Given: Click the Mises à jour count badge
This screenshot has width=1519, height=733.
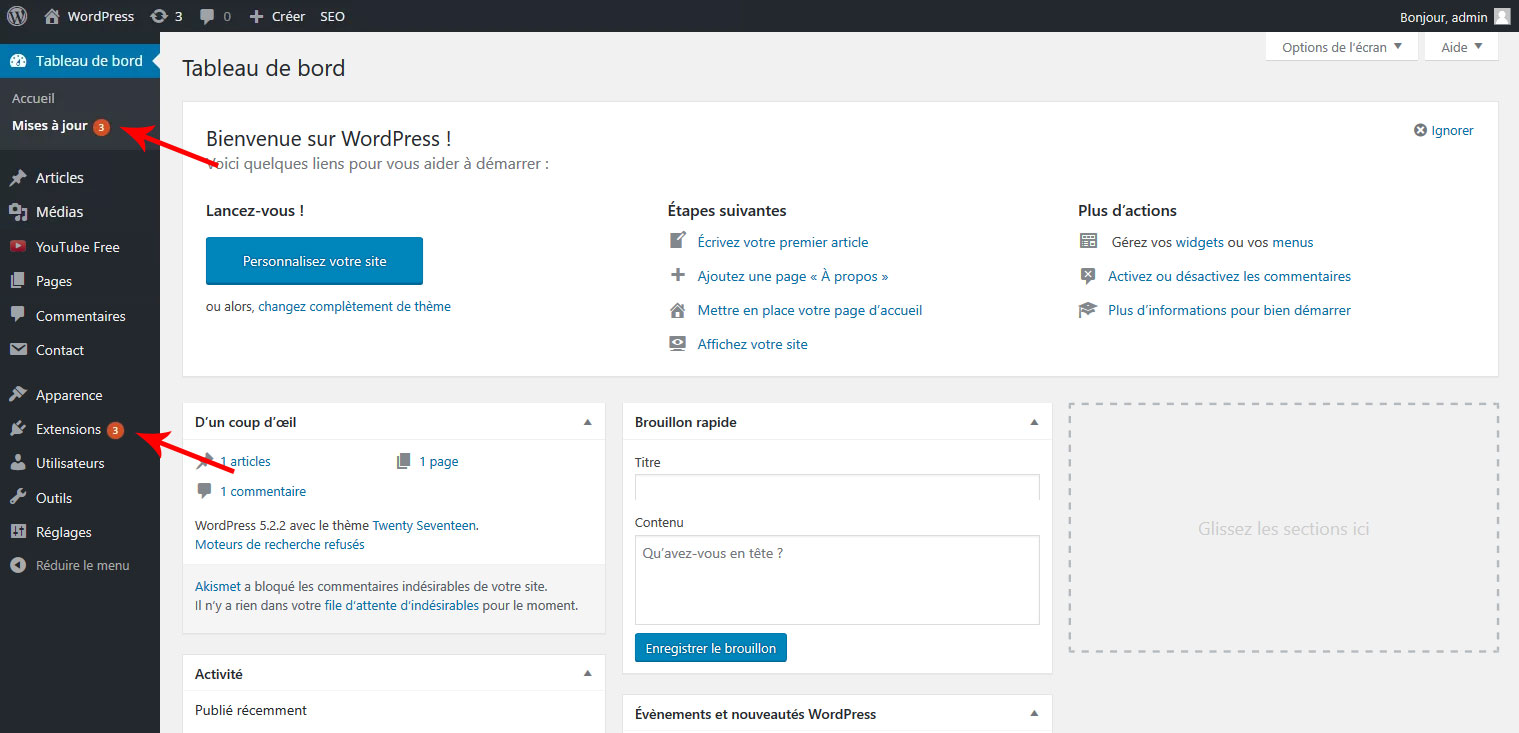Looking at the screenshot, I should pos(101,127).
